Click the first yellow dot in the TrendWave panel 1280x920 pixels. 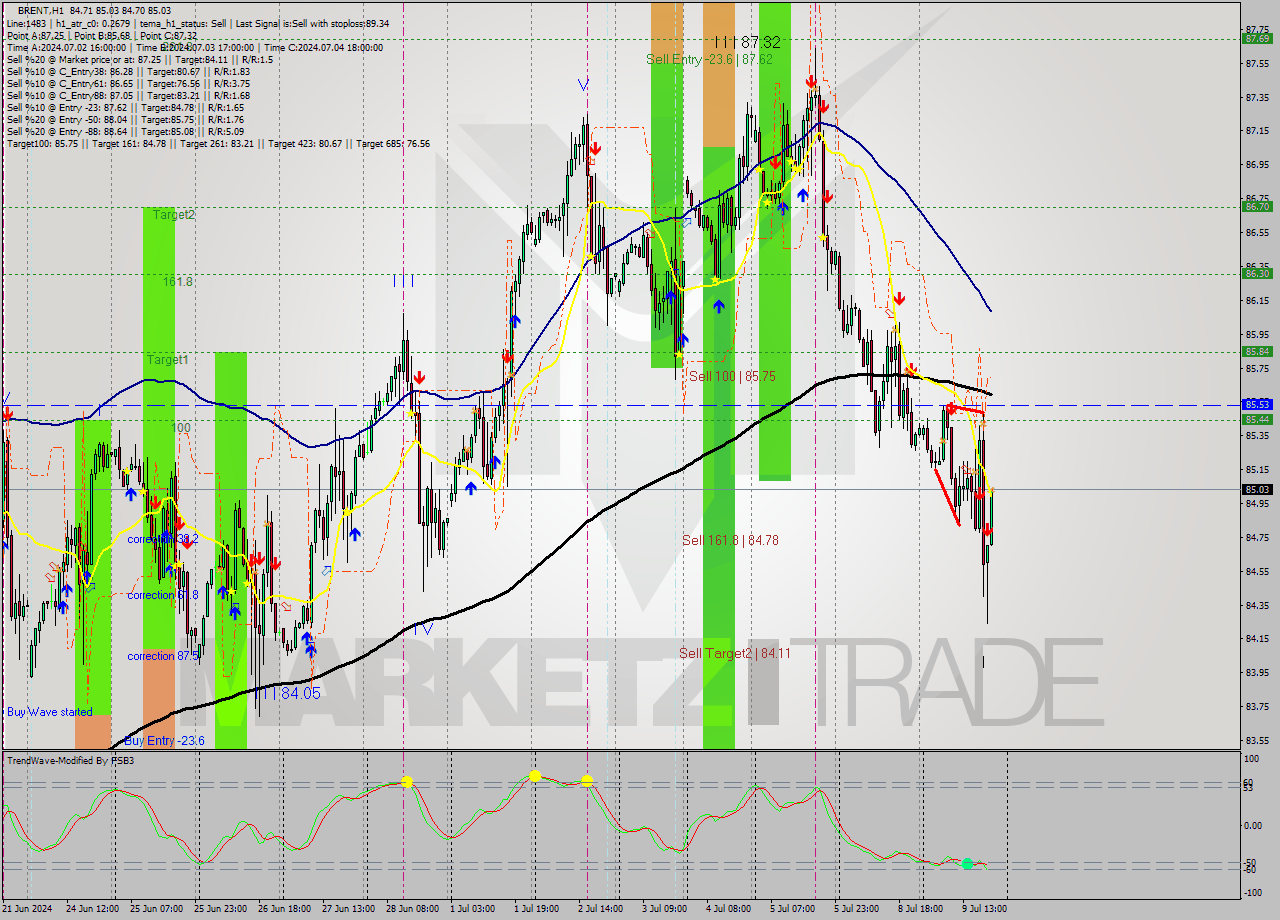[x=407, y=781]
